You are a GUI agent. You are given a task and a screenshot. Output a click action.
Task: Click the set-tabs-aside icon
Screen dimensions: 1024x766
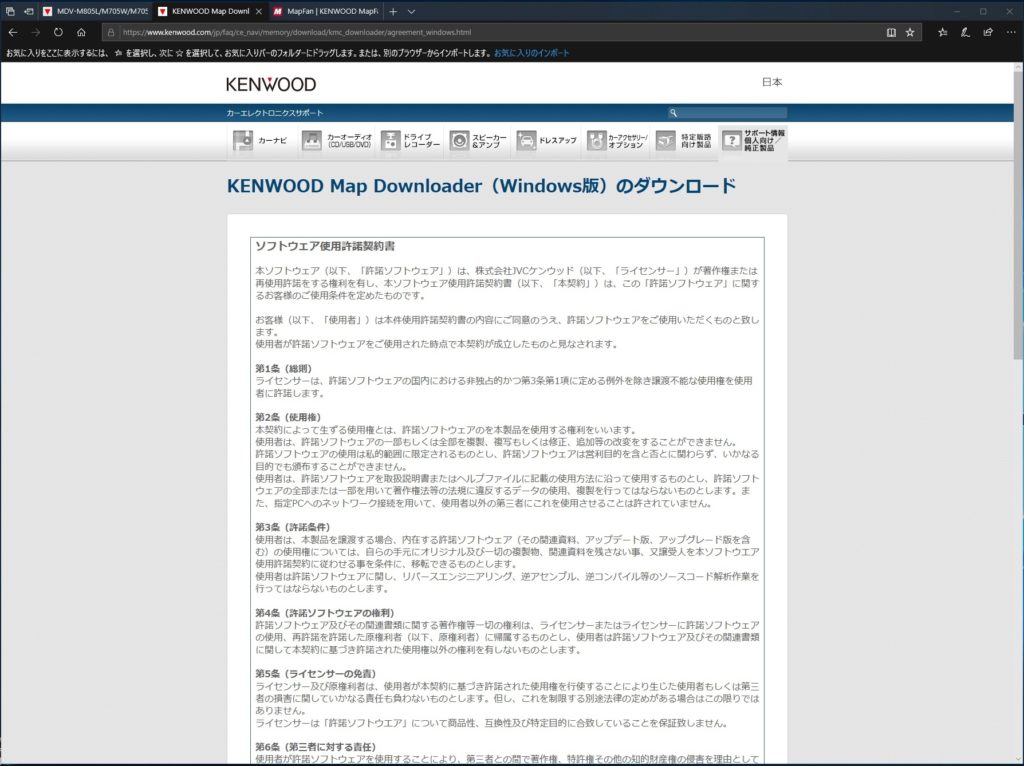[29, 11]
